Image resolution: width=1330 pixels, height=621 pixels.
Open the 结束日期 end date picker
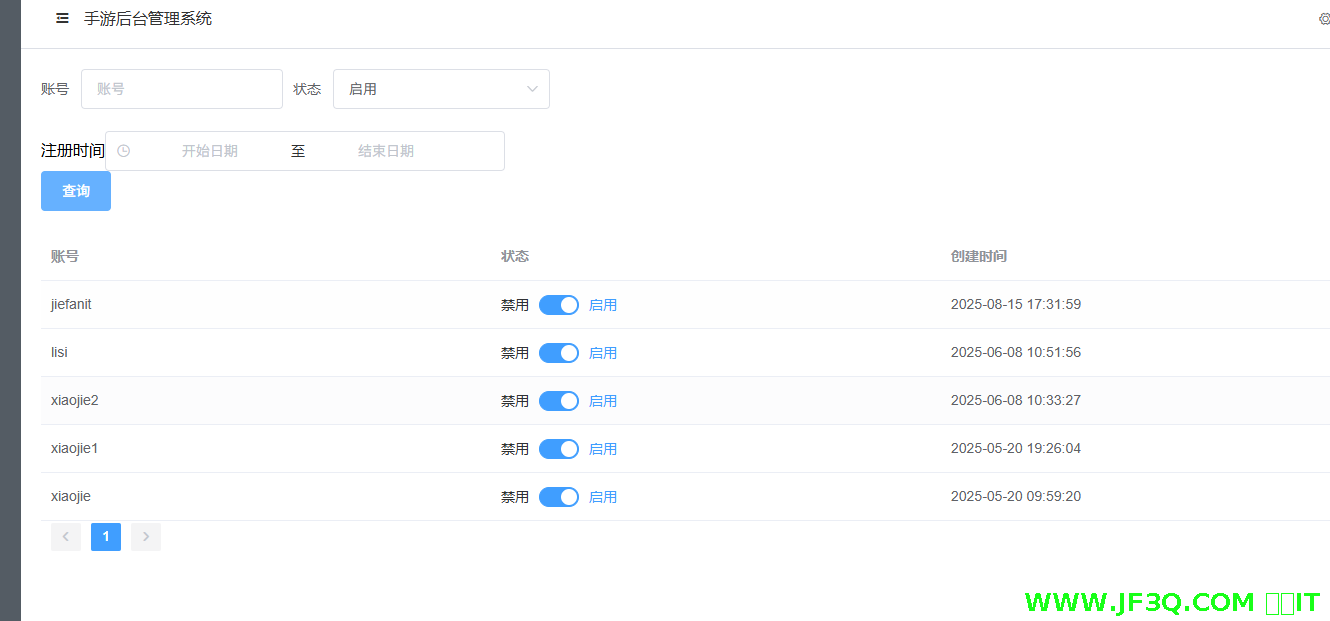(x=386, y=151)
